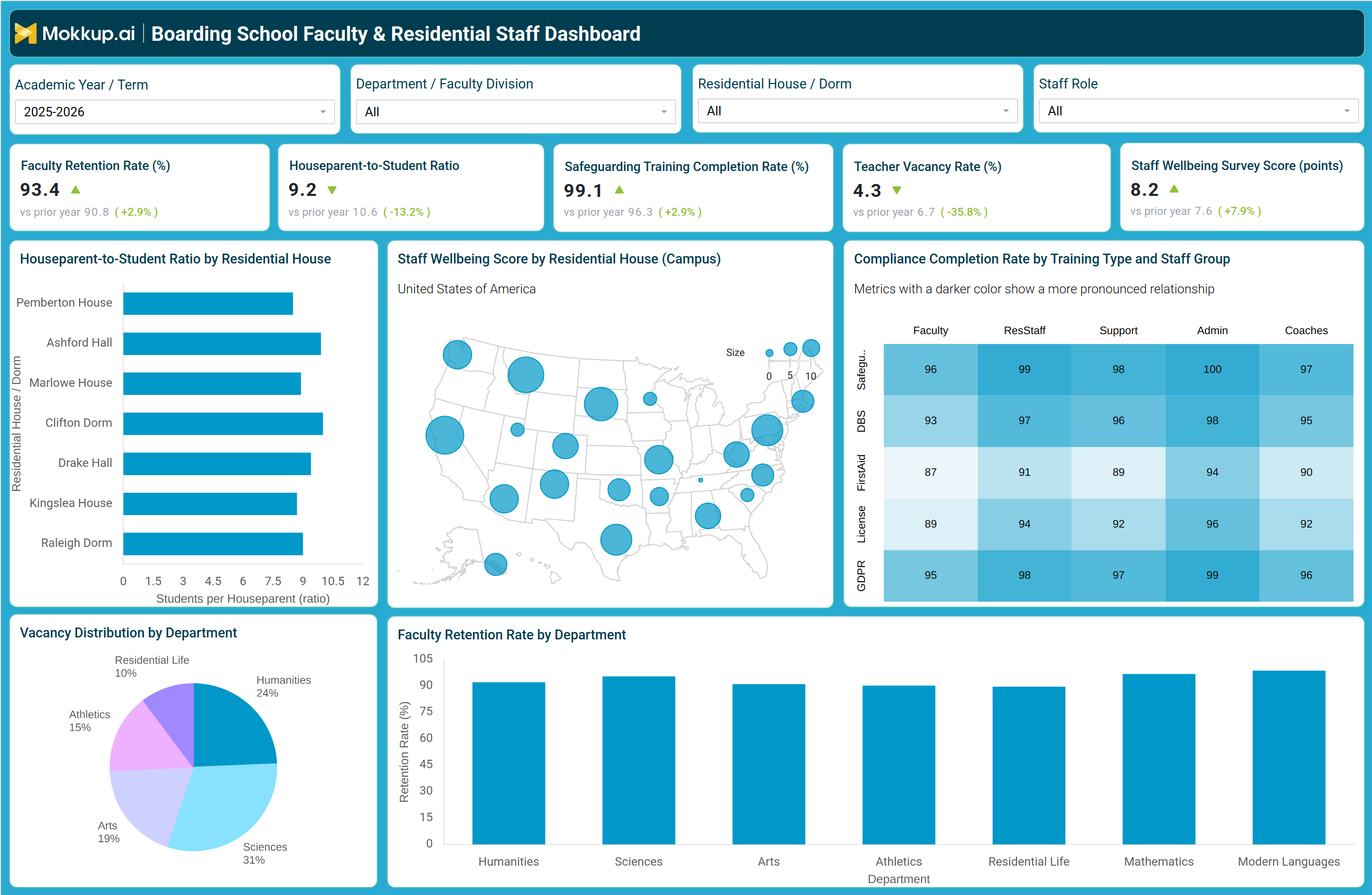
Task: Click the FirstAid Admin cell showing 94
Action: [1212, 472]
